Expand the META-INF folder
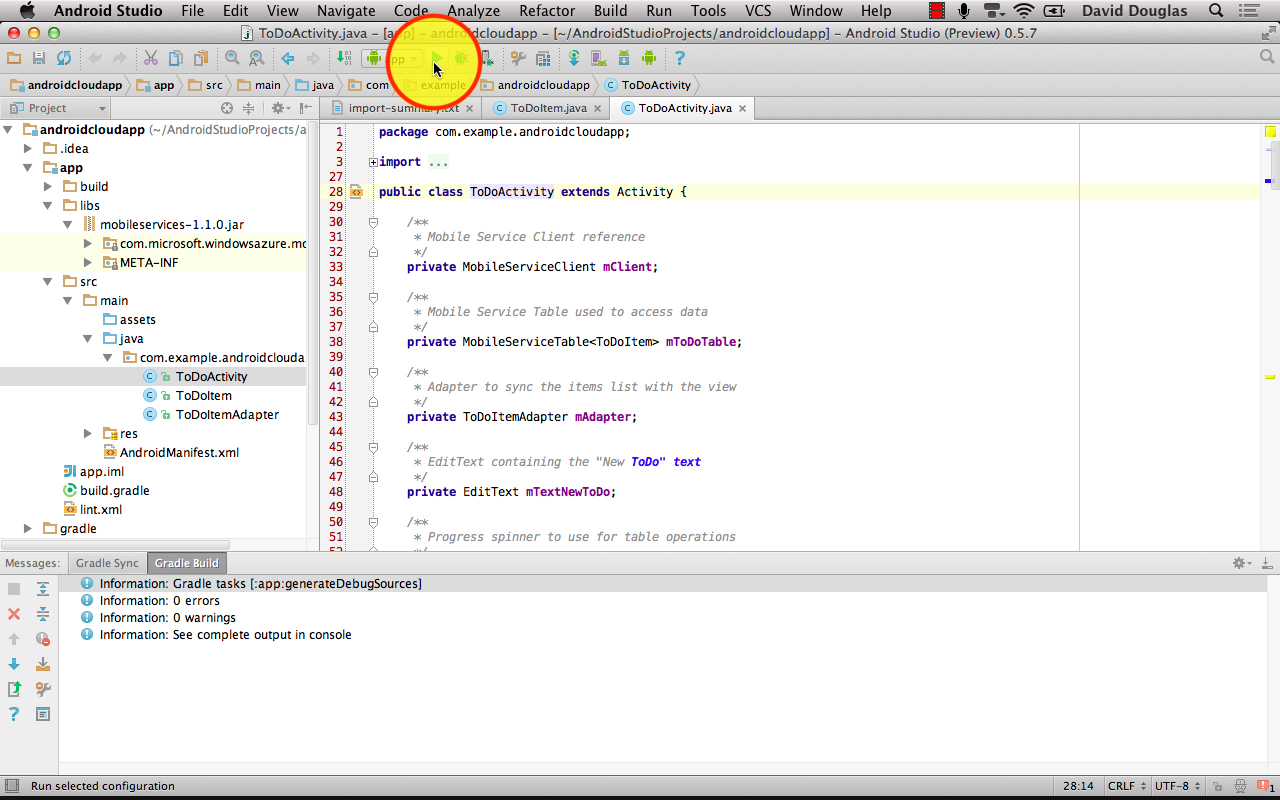The width and height of the screenshot is (1280, 800). point(88,262)
